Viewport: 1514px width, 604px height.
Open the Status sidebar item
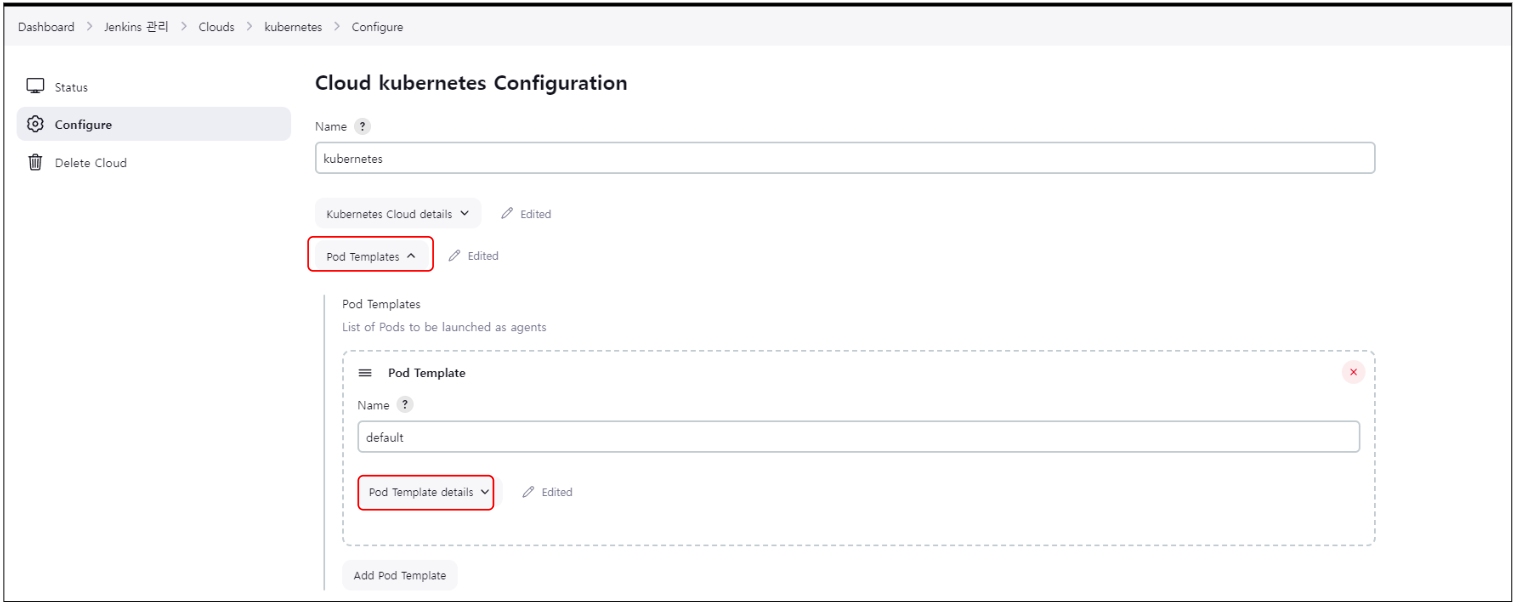[154, 87]
